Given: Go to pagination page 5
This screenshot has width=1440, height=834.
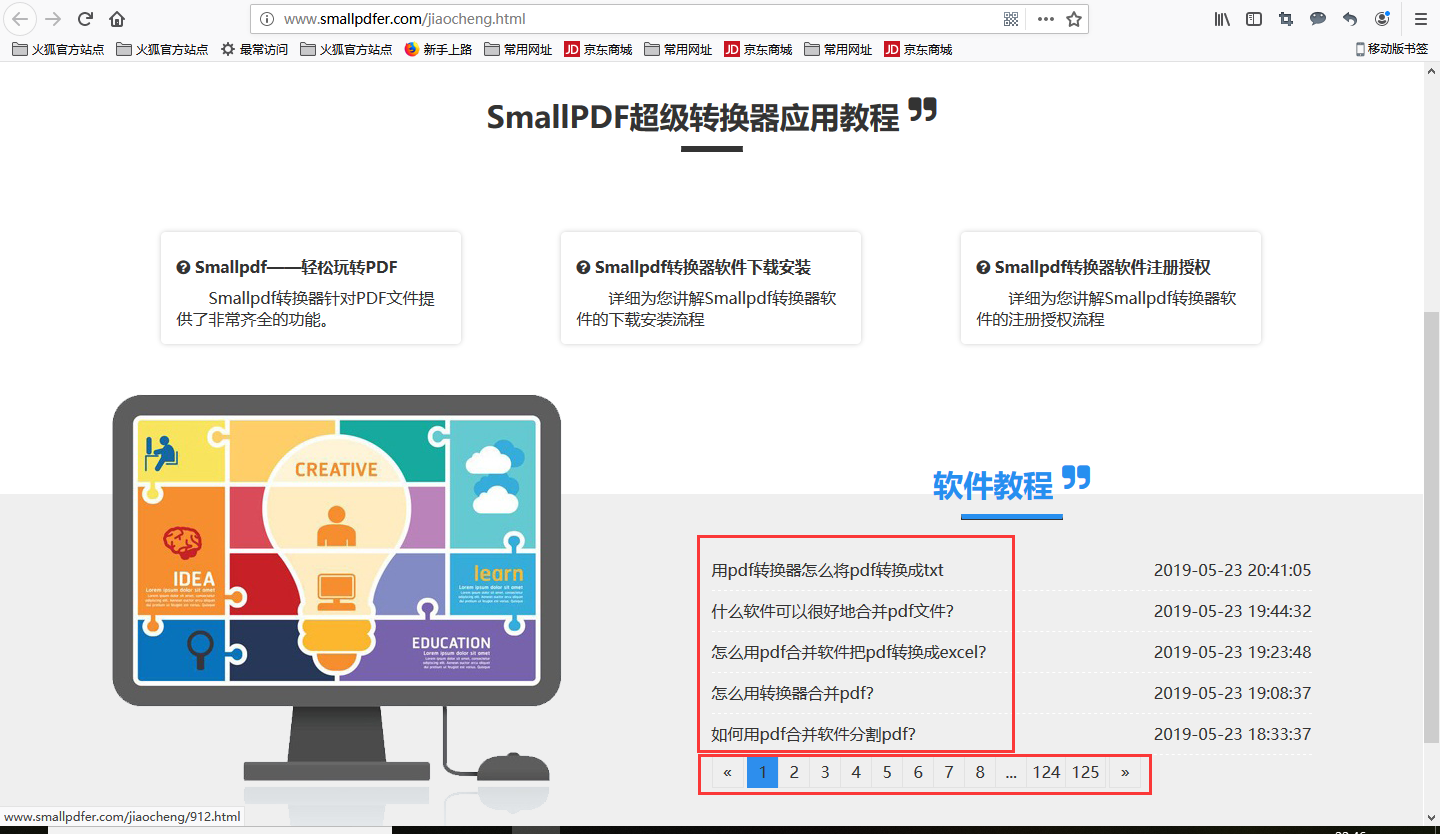Looking at the screenshot, I should coord(887,772).
